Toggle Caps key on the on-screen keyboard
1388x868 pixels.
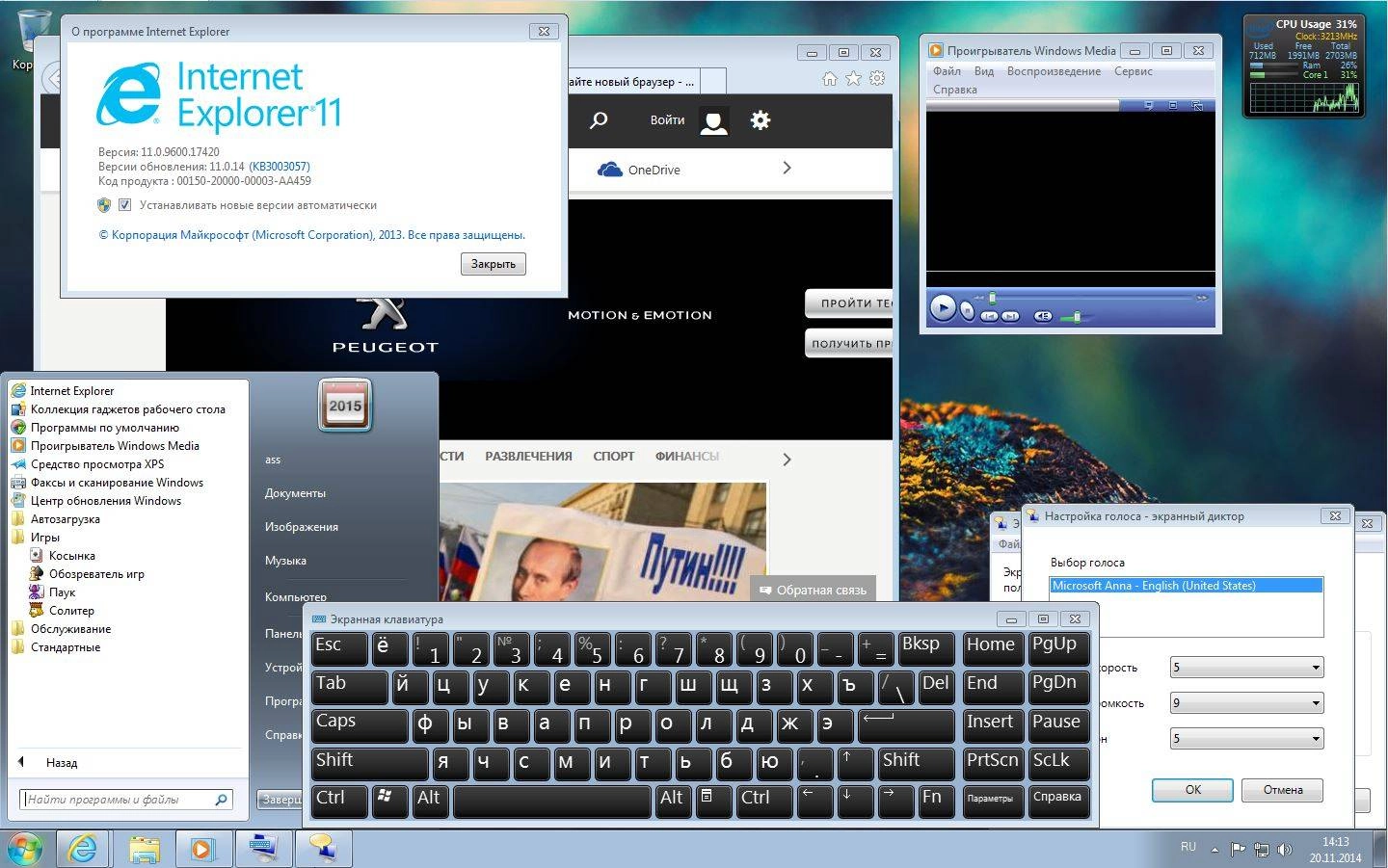tap(360, 724)
